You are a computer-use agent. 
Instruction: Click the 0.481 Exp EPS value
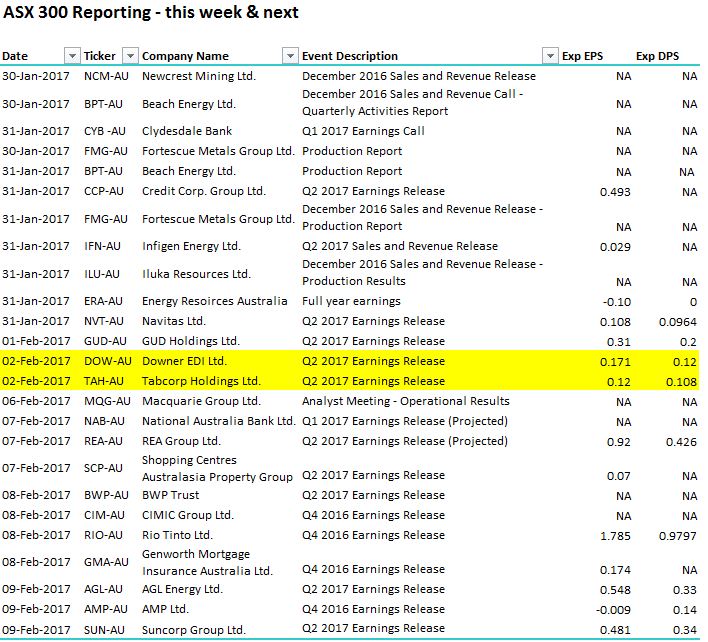pyautogui.click(x=615, y=630)
